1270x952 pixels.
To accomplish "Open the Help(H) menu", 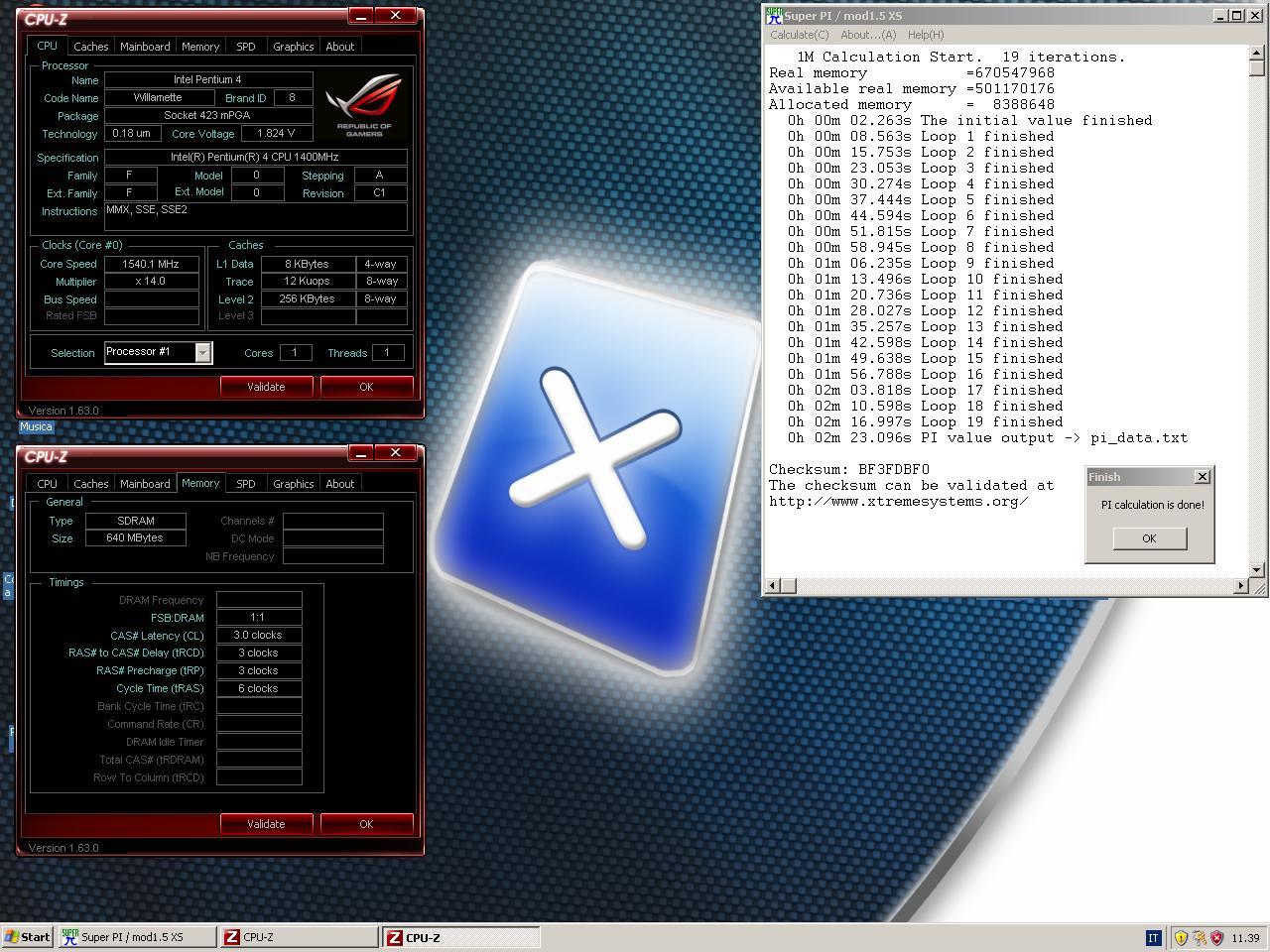I will pyautogui.click(x=926, y=35).
